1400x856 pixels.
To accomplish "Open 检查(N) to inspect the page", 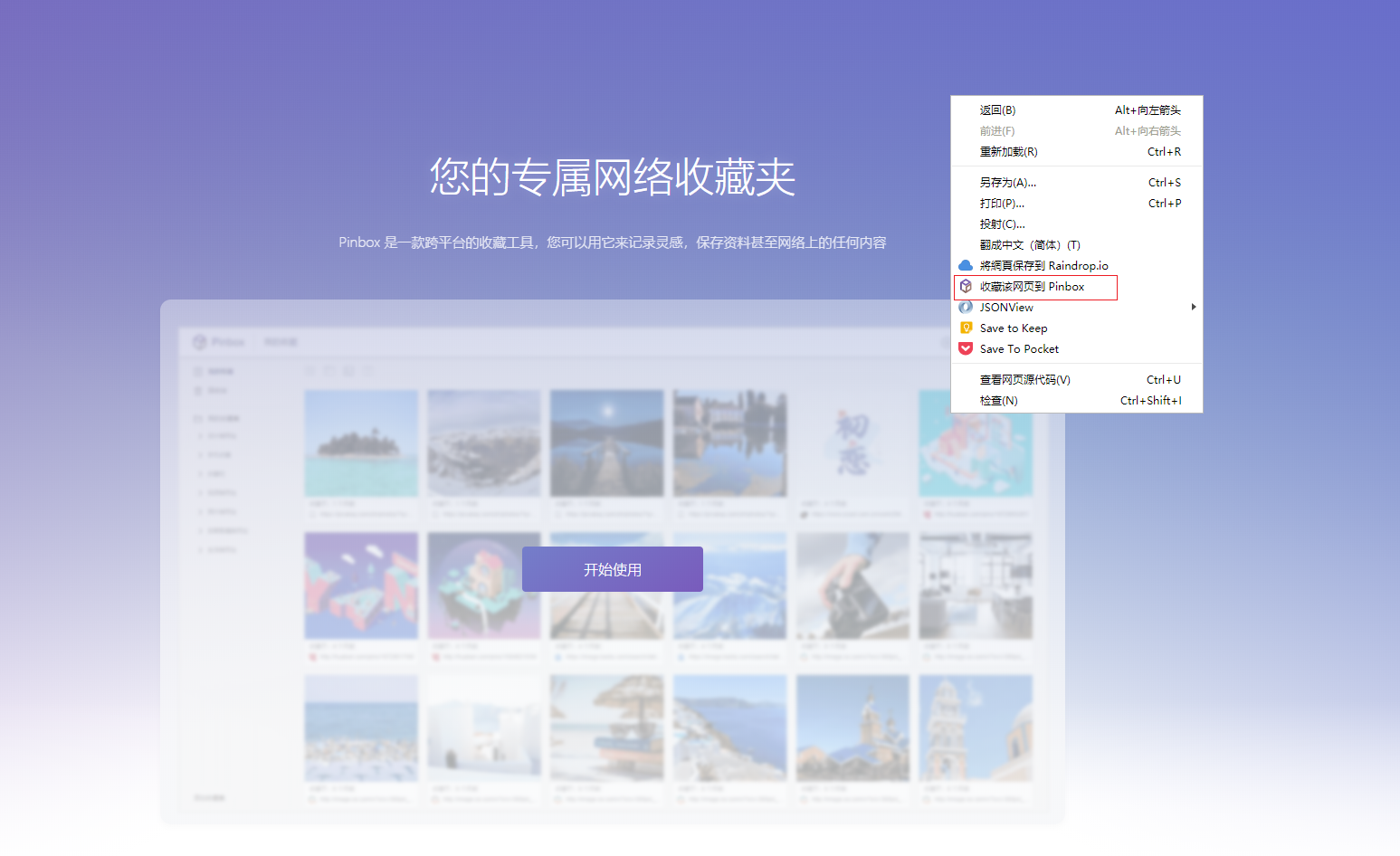I will (997, 400).
